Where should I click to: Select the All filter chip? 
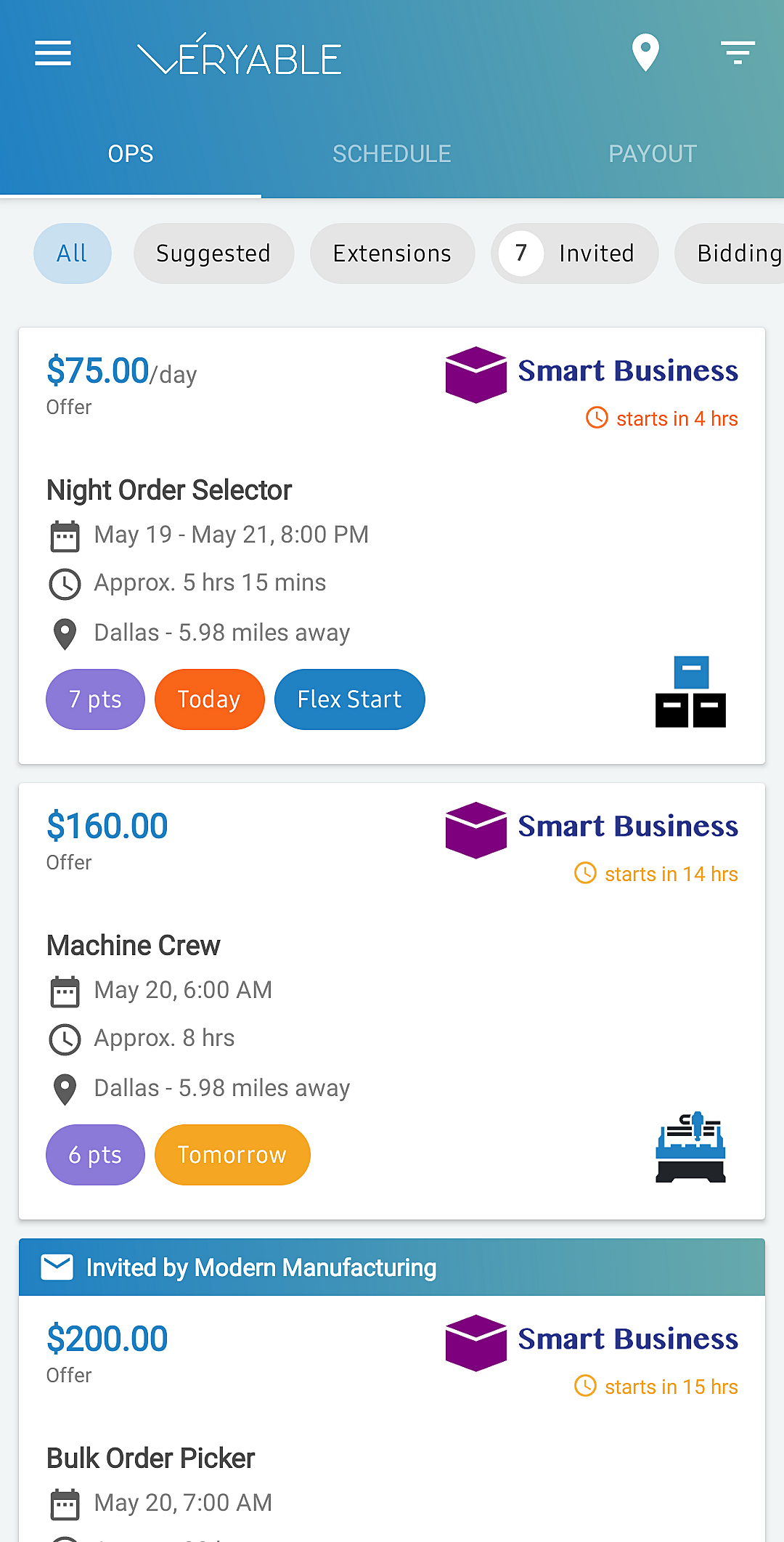point(72,253)
